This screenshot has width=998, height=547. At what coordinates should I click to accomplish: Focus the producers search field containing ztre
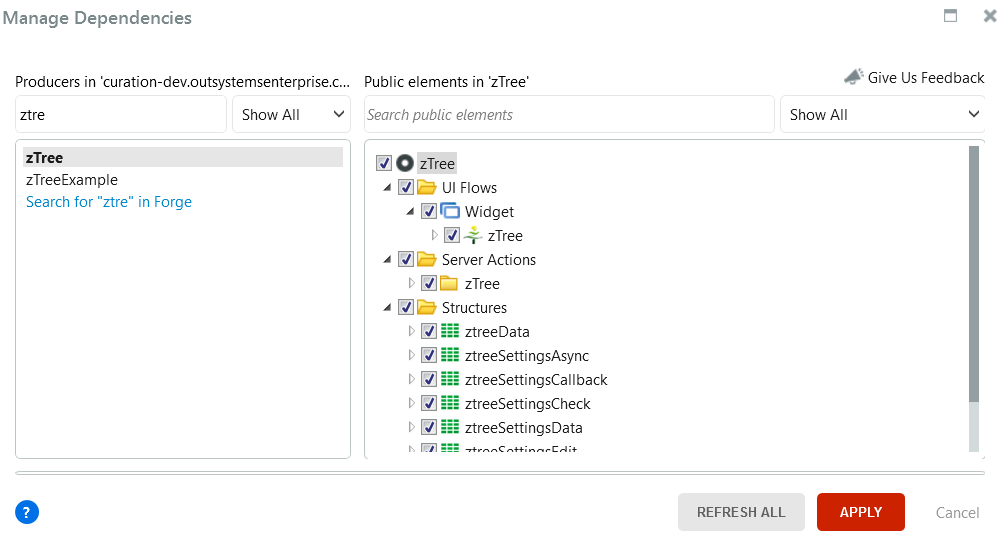point(121,115)
